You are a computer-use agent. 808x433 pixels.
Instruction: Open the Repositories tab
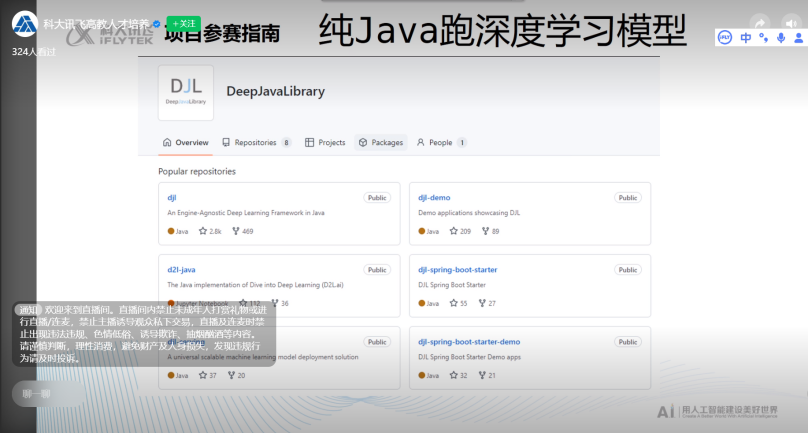(257, 142)
